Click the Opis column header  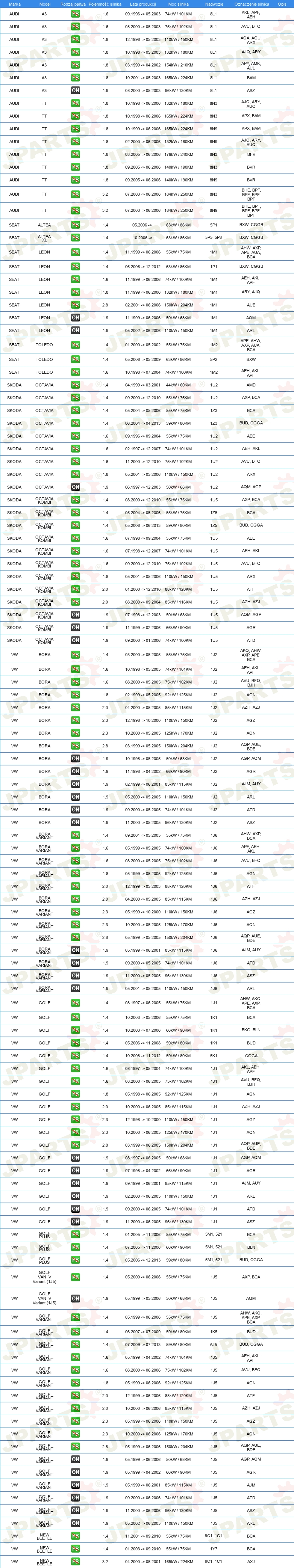[282, 4]
